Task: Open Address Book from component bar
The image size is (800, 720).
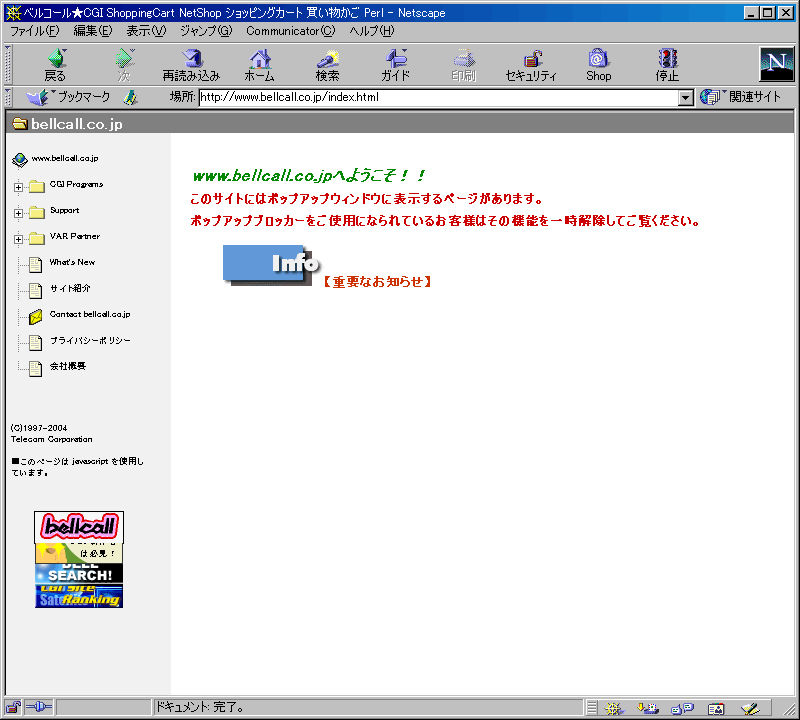Action: (x=716, y=708)
